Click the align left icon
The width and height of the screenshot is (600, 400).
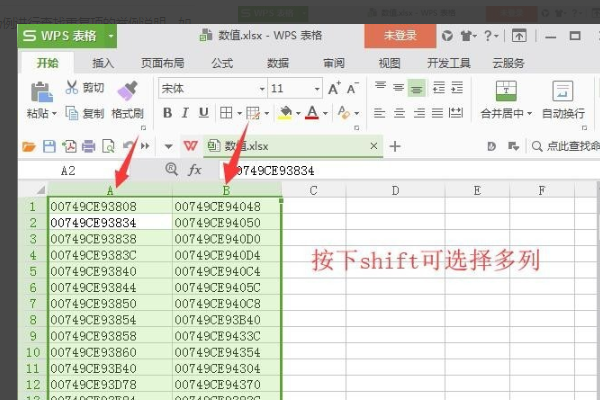click(380, 113)
